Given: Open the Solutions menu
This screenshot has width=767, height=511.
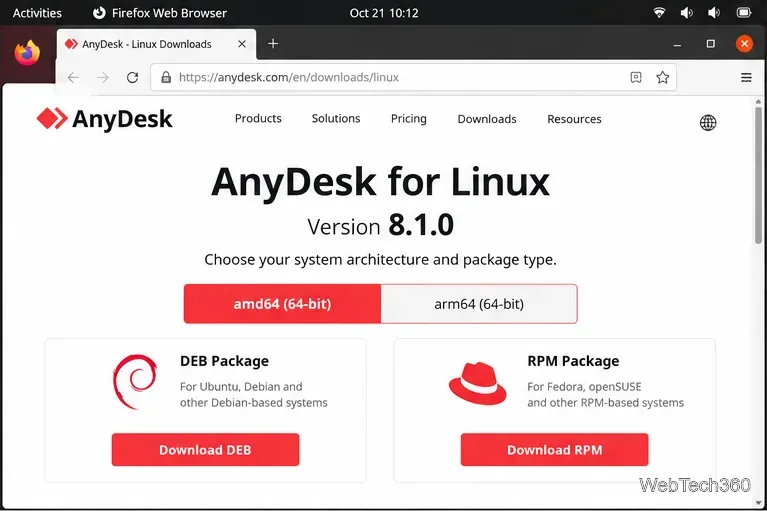Looking at the screenshot, I should coord(336,118).
